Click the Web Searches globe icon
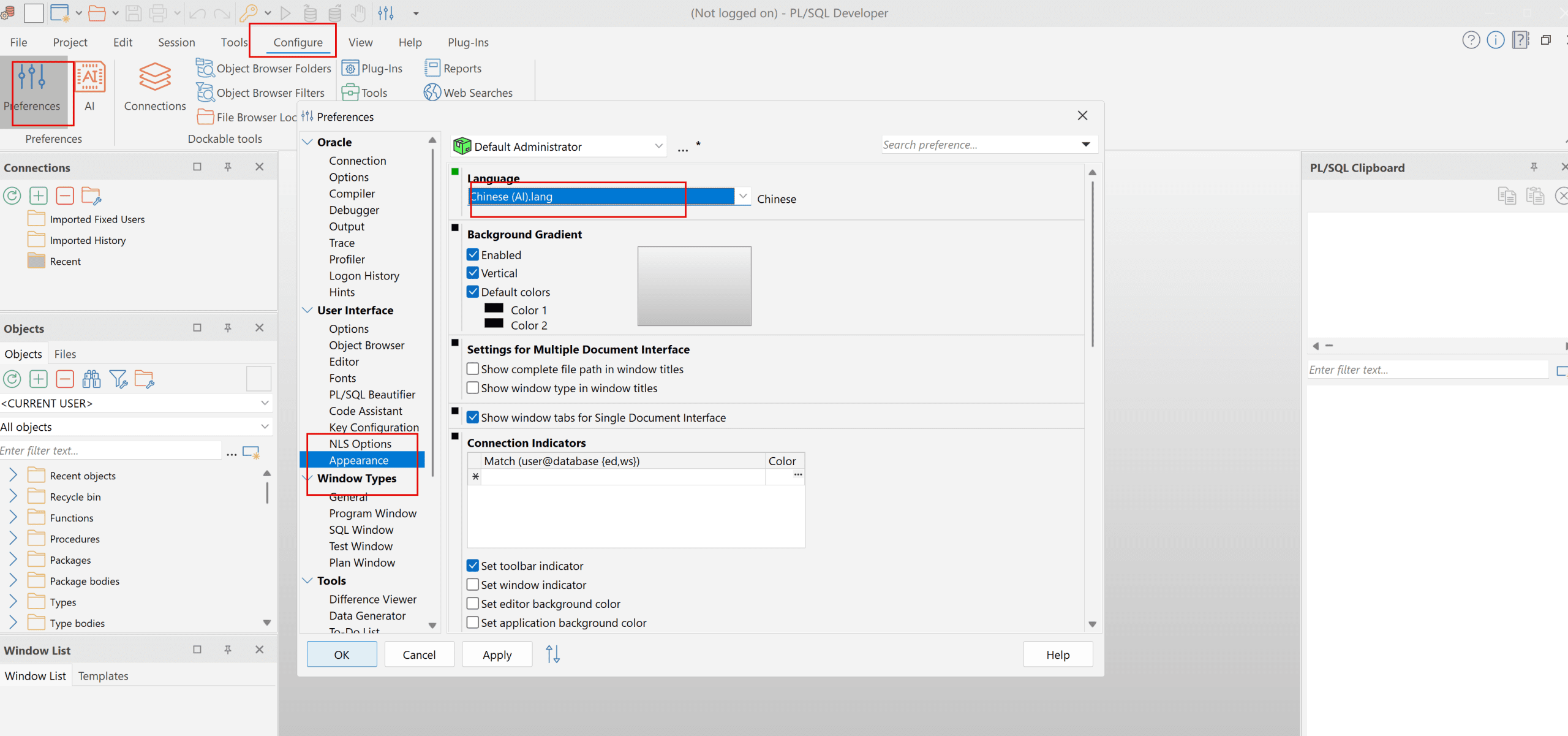The width and height of the screenshot is (1568, 736). (x=432, y=93)
